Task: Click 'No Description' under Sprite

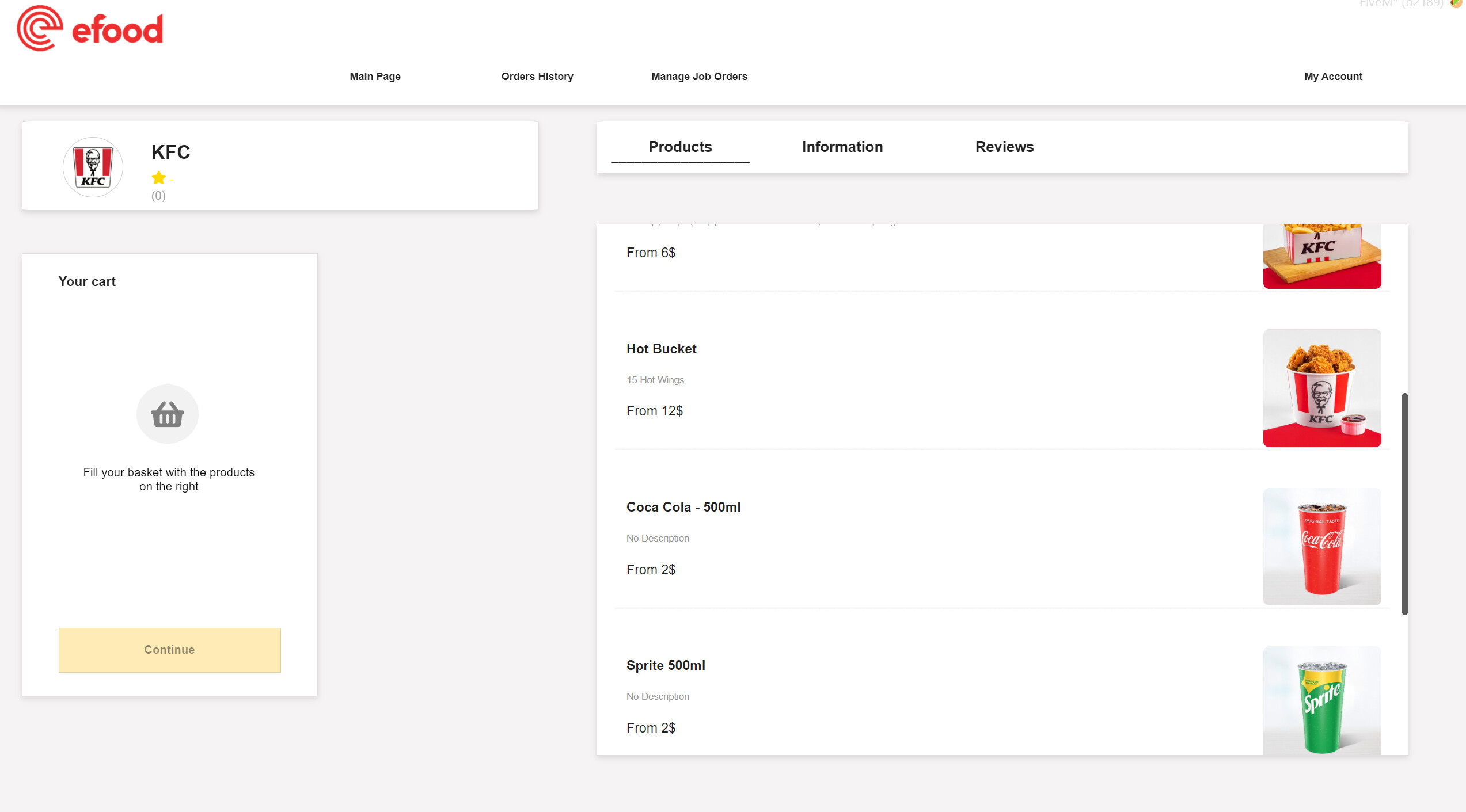Action: 658,696
